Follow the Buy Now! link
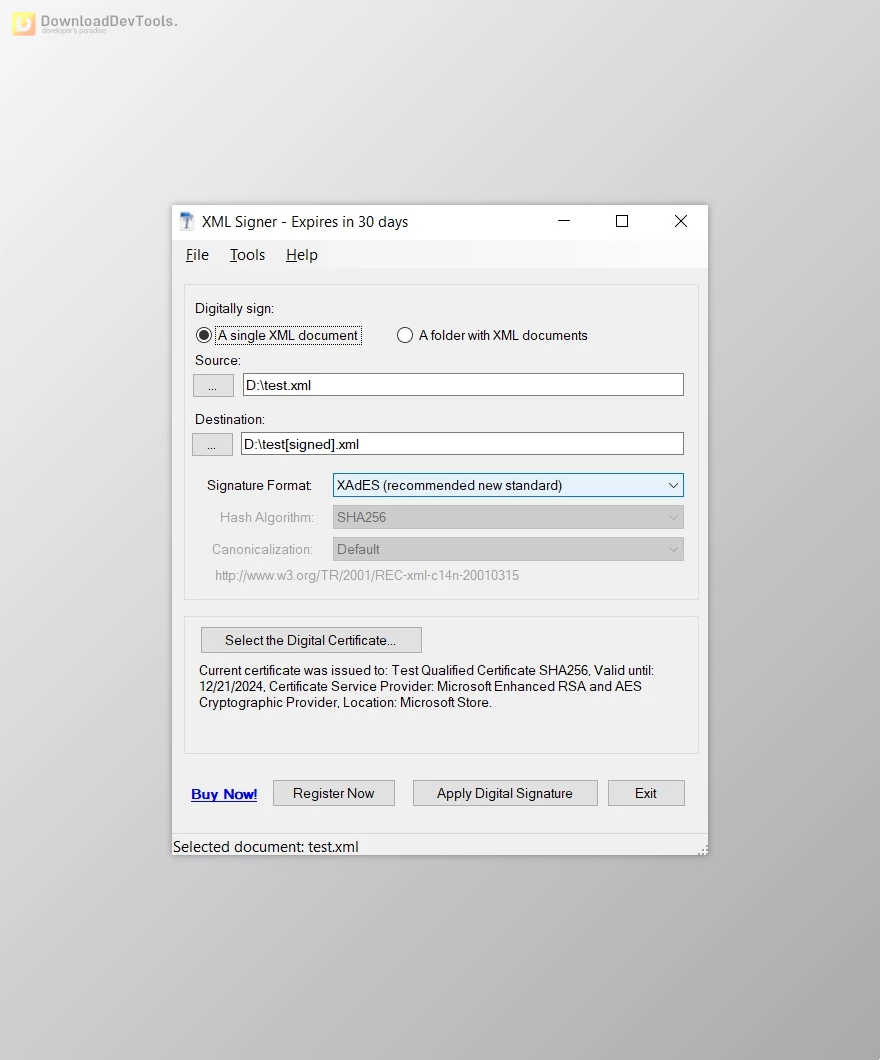Screen dimensions: 880x1060 (224, 794)
